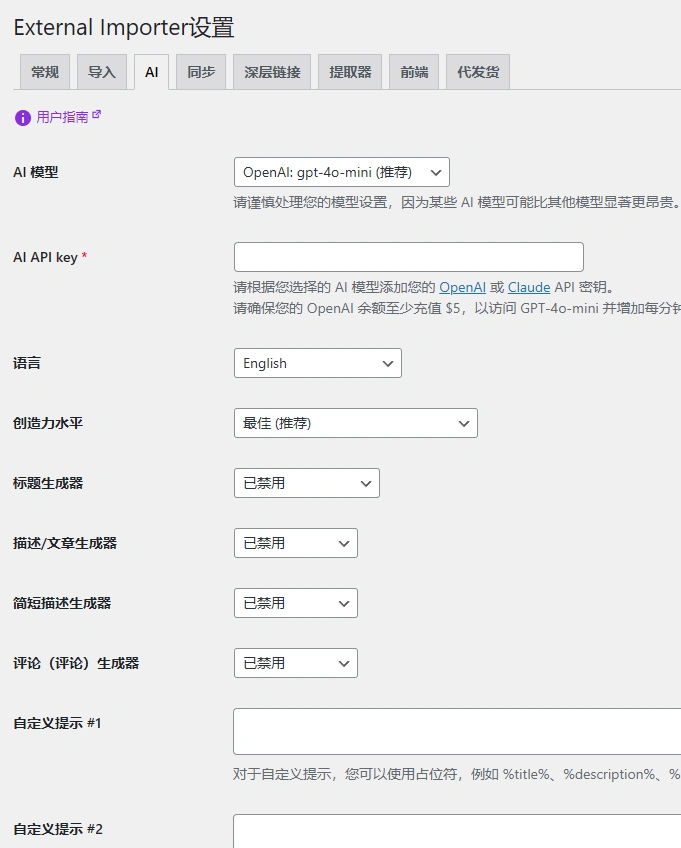681x848 pixels.
Task: Switch to the 导入 tab
Action: coord(99,71)
